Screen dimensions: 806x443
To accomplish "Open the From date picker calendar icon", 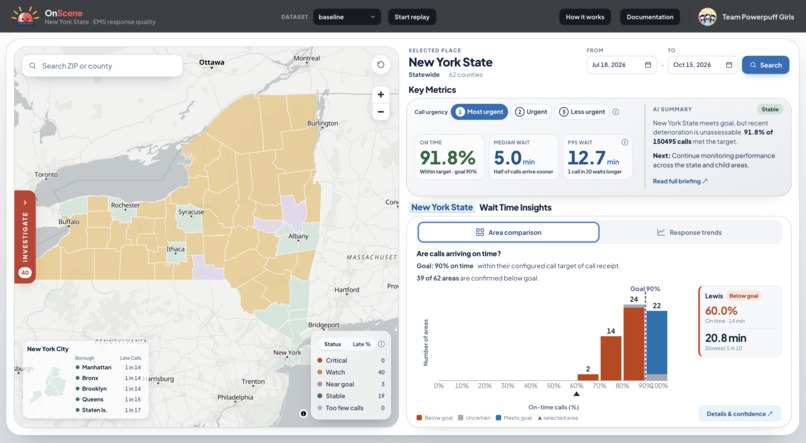I will click(648, 65).
